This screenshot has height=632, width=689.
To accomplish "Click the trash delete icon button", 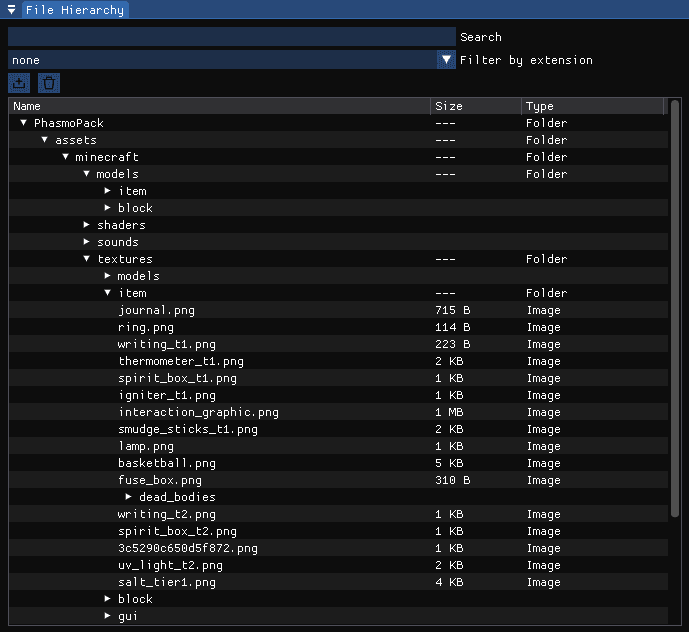I will [x=49, y=83].
